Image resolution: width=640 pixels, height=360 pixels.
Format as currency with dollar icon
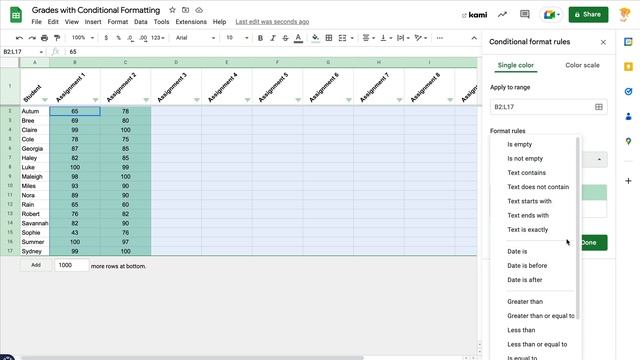point(106,38)
